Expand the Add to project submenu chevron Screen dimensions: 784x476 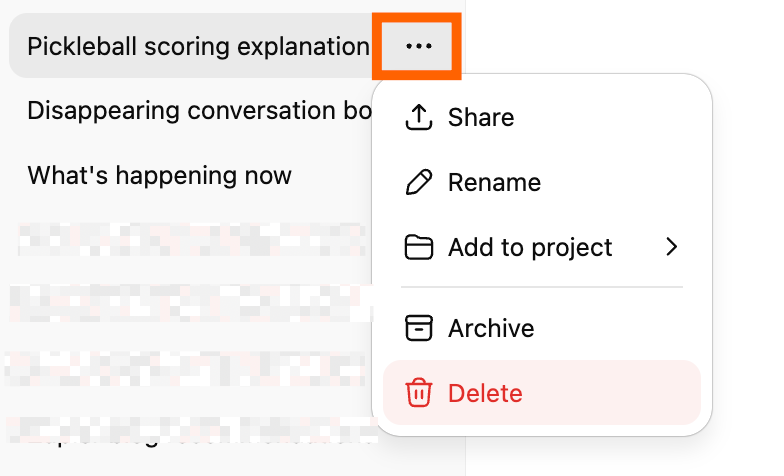pos(671,247)
